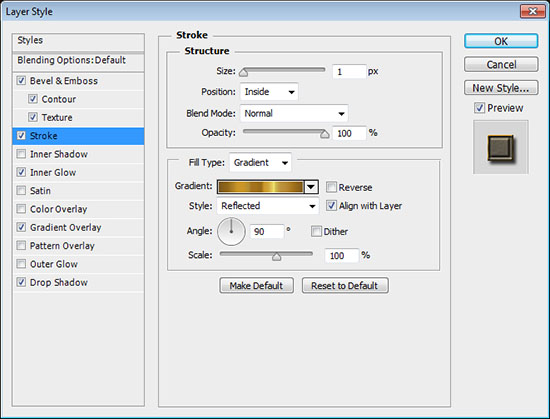Open the Style dropdown showing Reflected
Image resolution: width=550 pixels, height=419 pixels.
click(x=268, y=205)
